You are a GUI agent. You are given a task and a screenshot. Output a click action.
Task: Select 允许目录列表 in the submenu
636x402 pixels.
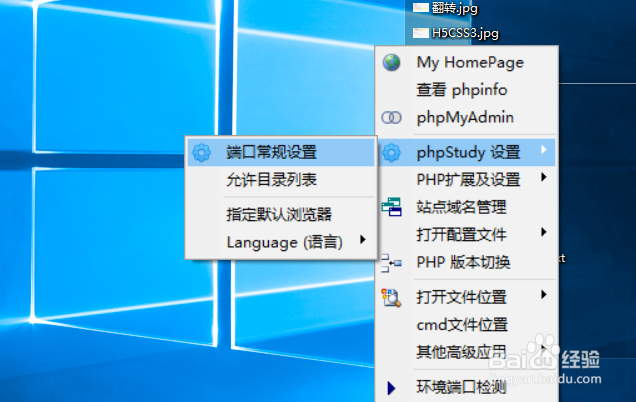click(x=281, y=180)
